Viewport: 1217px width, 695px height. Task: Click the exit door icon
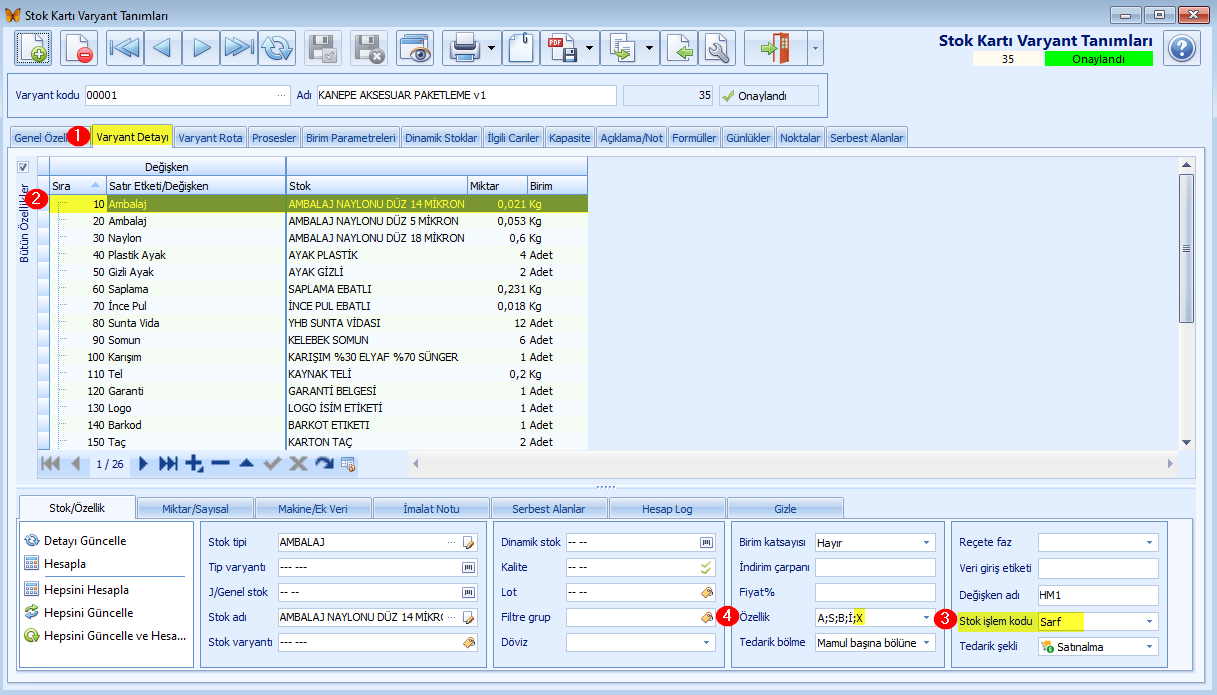click(775, 48)
